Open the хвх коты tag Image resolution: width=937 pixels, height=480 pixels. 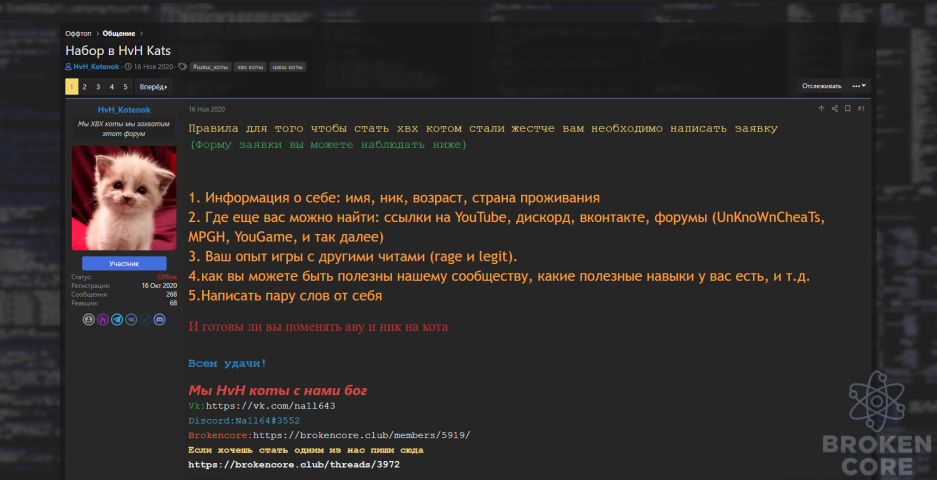[250, 67]
